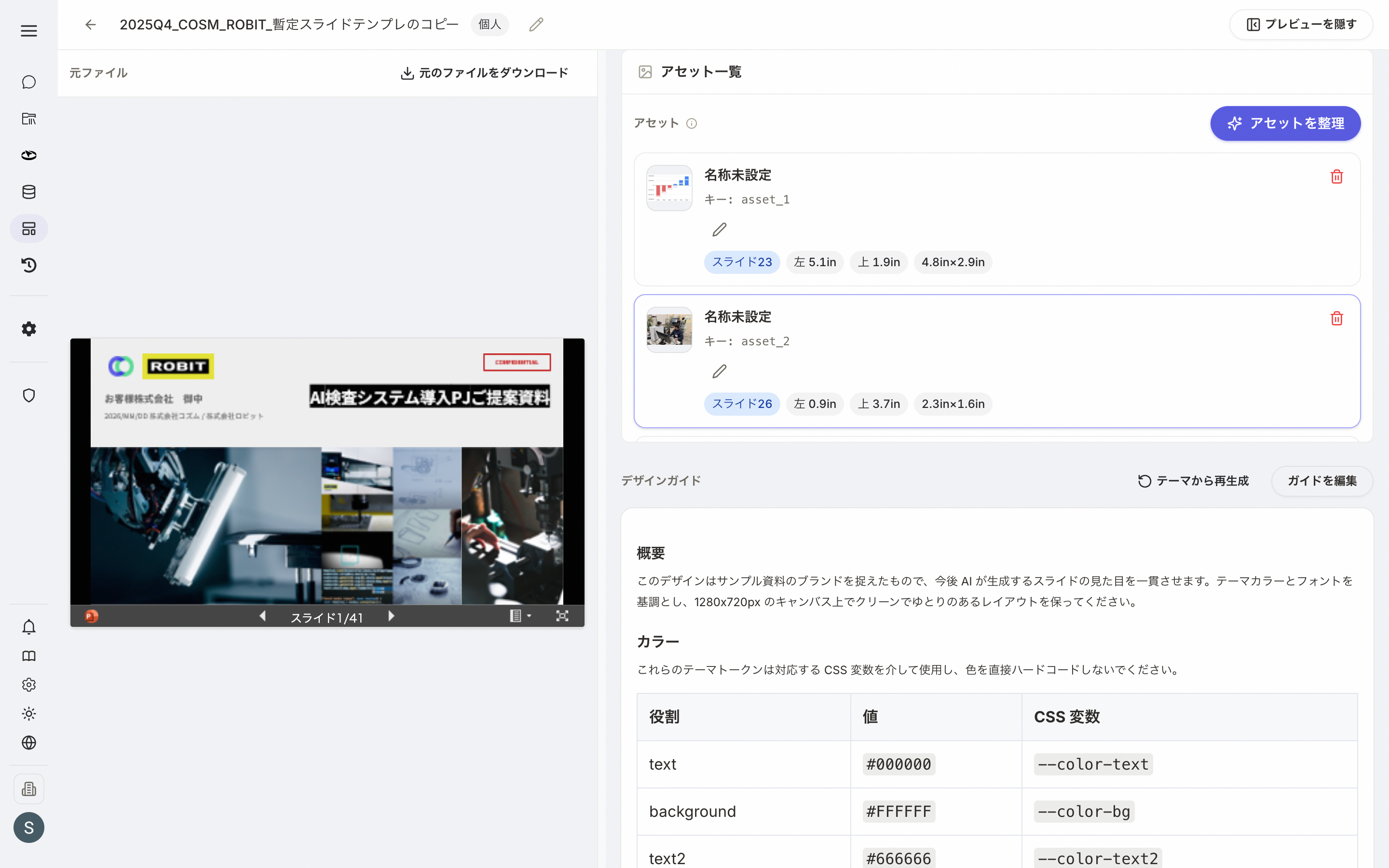Click the --color-text variable

point(1093,765)
